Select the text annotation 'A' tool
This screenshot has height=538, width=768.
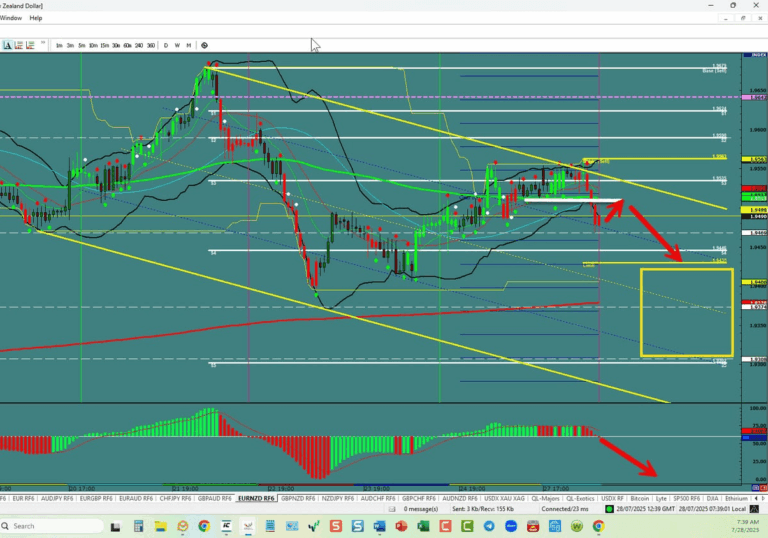pyautogui.click(x=7, y=45)
